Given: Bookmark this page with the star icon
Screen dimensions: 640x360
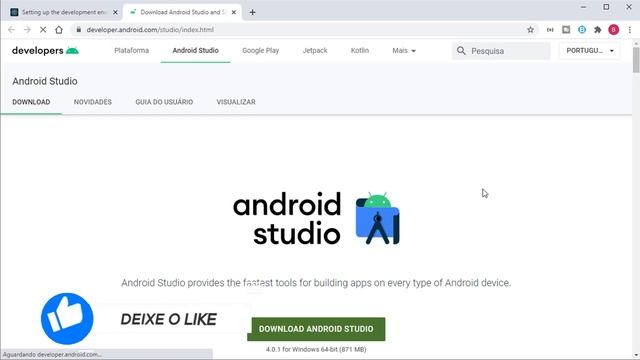Looking at the screenshot, I should [530, 30].
